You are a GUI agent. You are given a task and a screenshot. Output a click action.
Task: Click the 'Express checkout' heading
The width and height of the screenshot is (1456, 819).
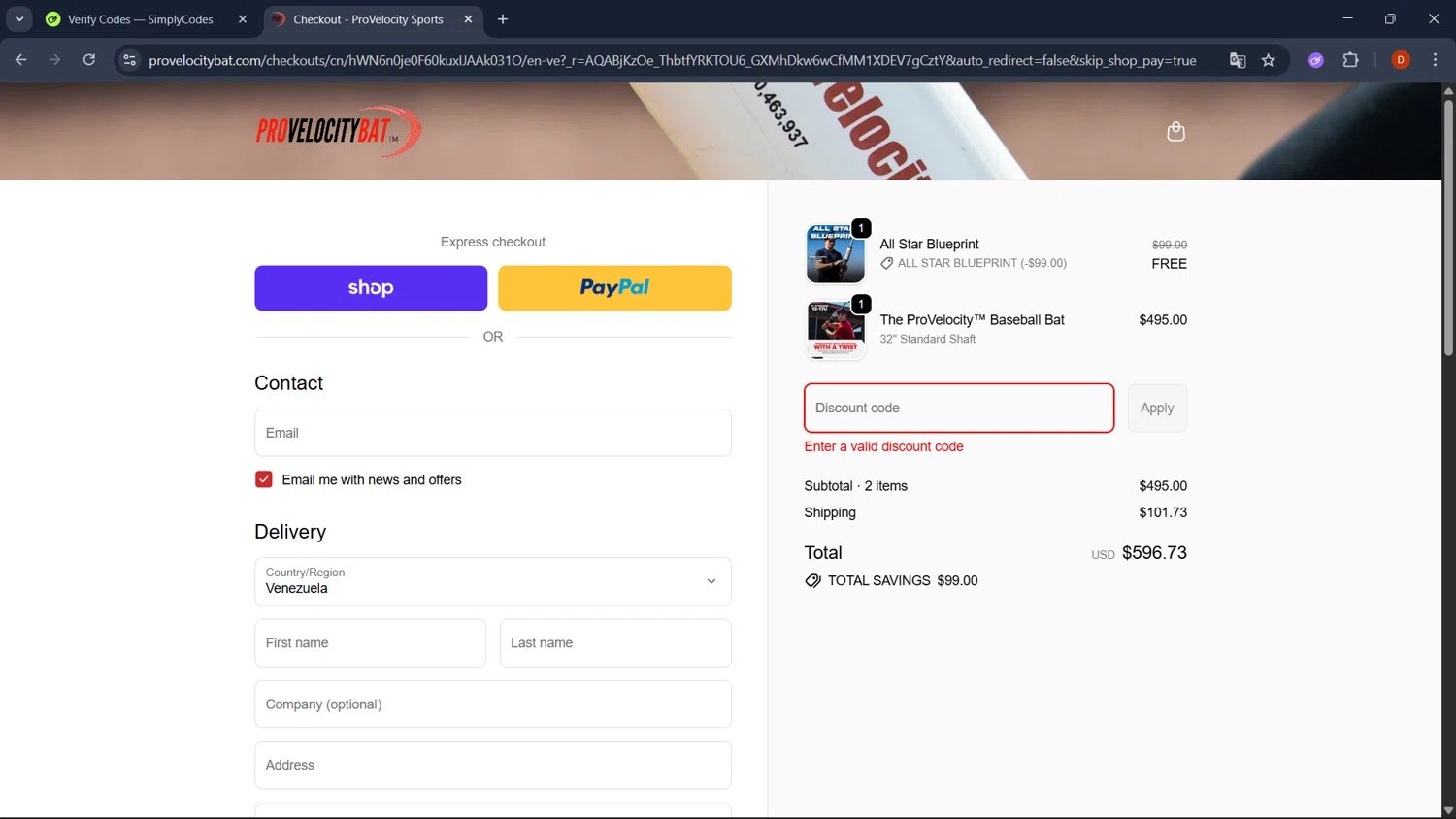tap(493, 242)
